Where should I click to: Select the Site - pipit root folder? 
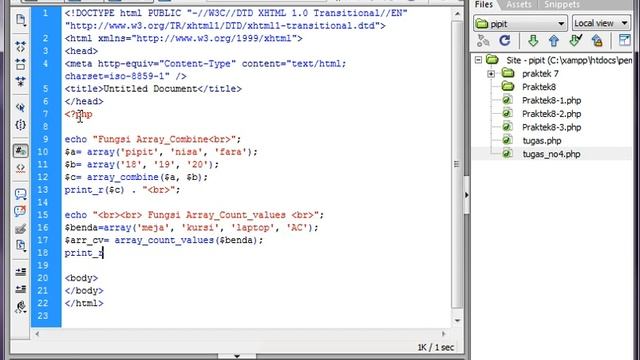pos(569,60)
